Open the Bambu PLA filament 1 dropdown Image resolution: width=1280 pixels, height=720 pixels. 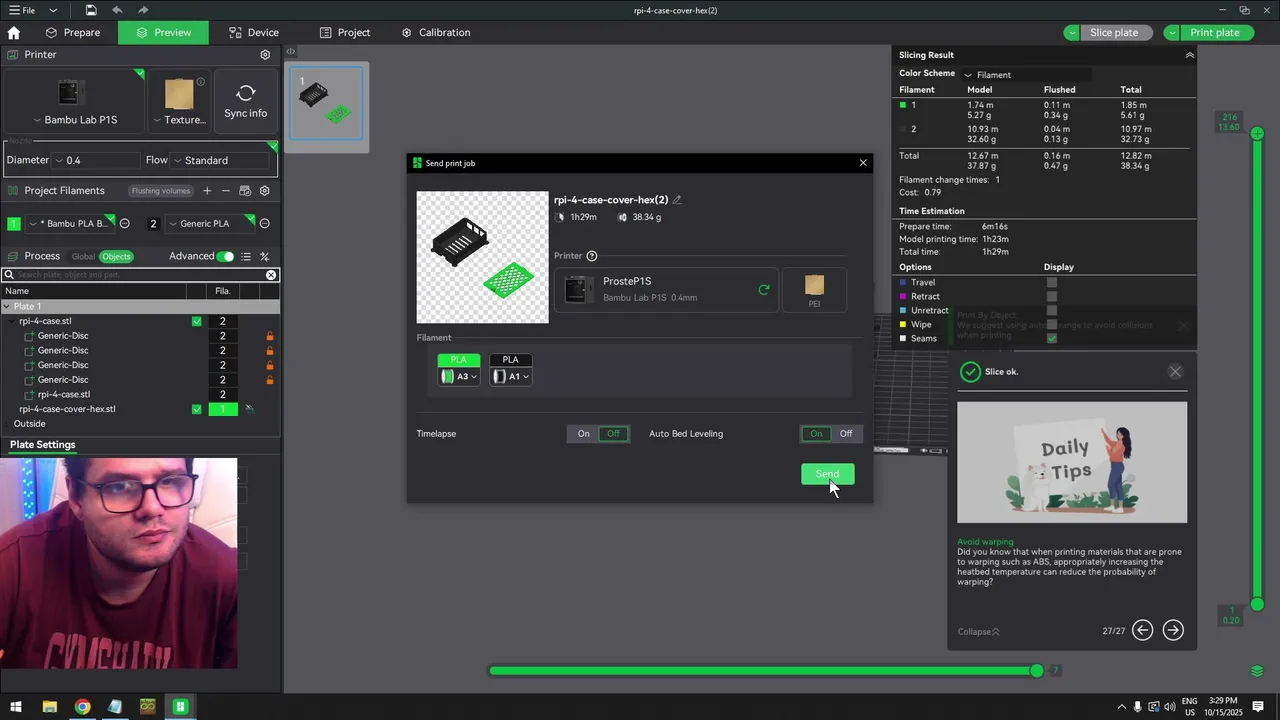(71, 224)
